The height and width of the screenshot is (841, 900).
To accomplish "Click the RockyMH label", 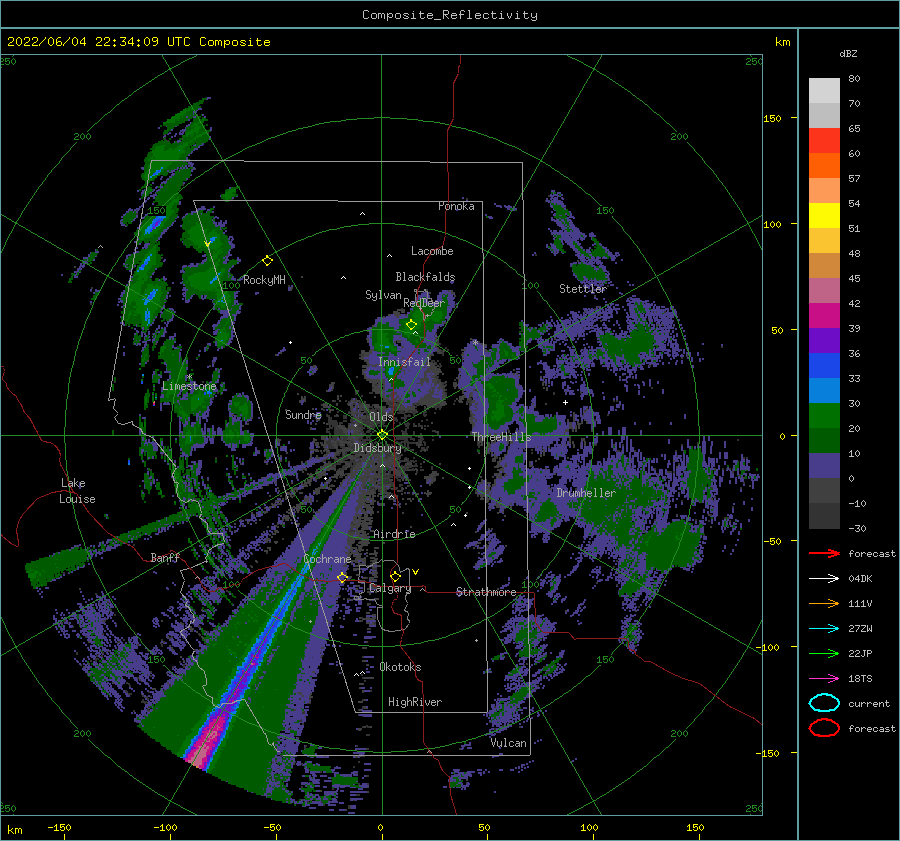I will 264,280.
